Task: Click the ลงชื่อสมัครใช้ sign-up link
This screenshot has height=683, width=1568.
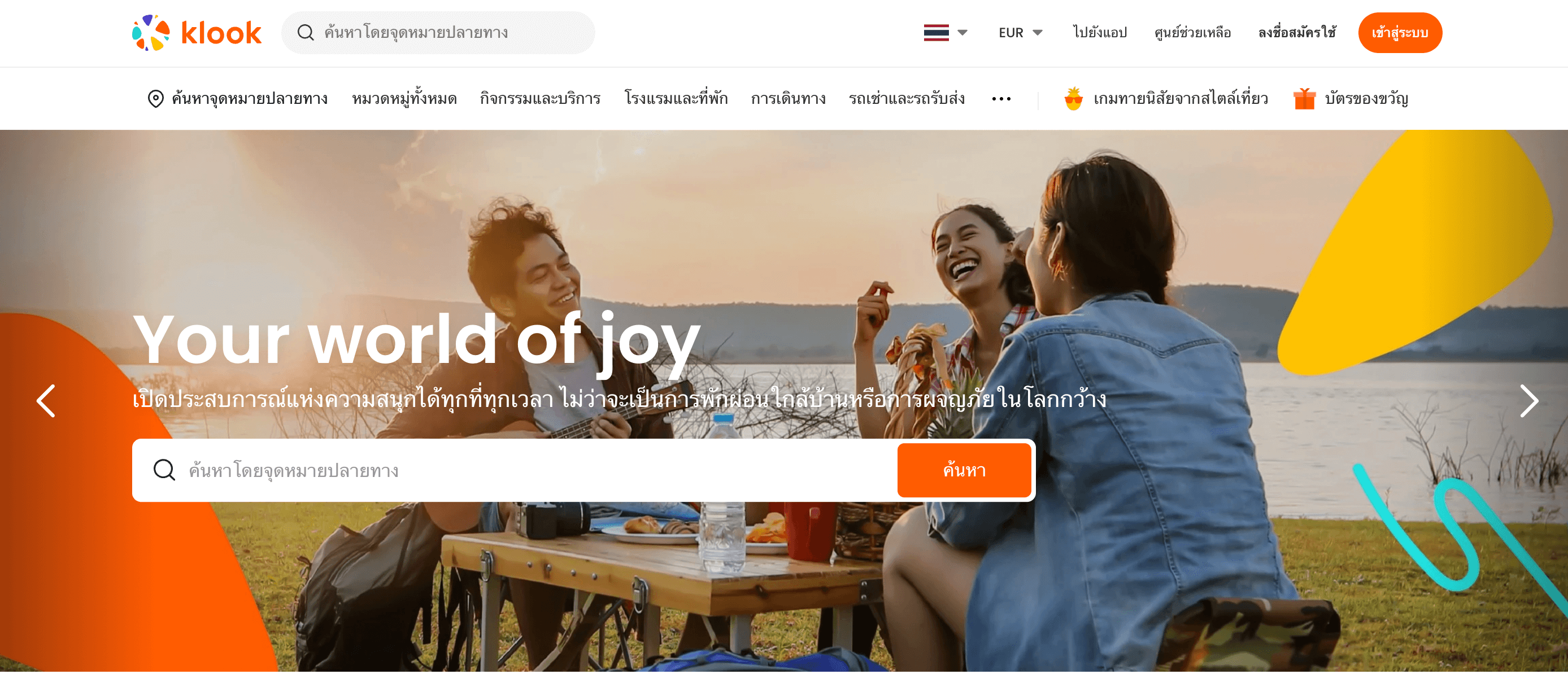Action: (x=1296, y=33)
